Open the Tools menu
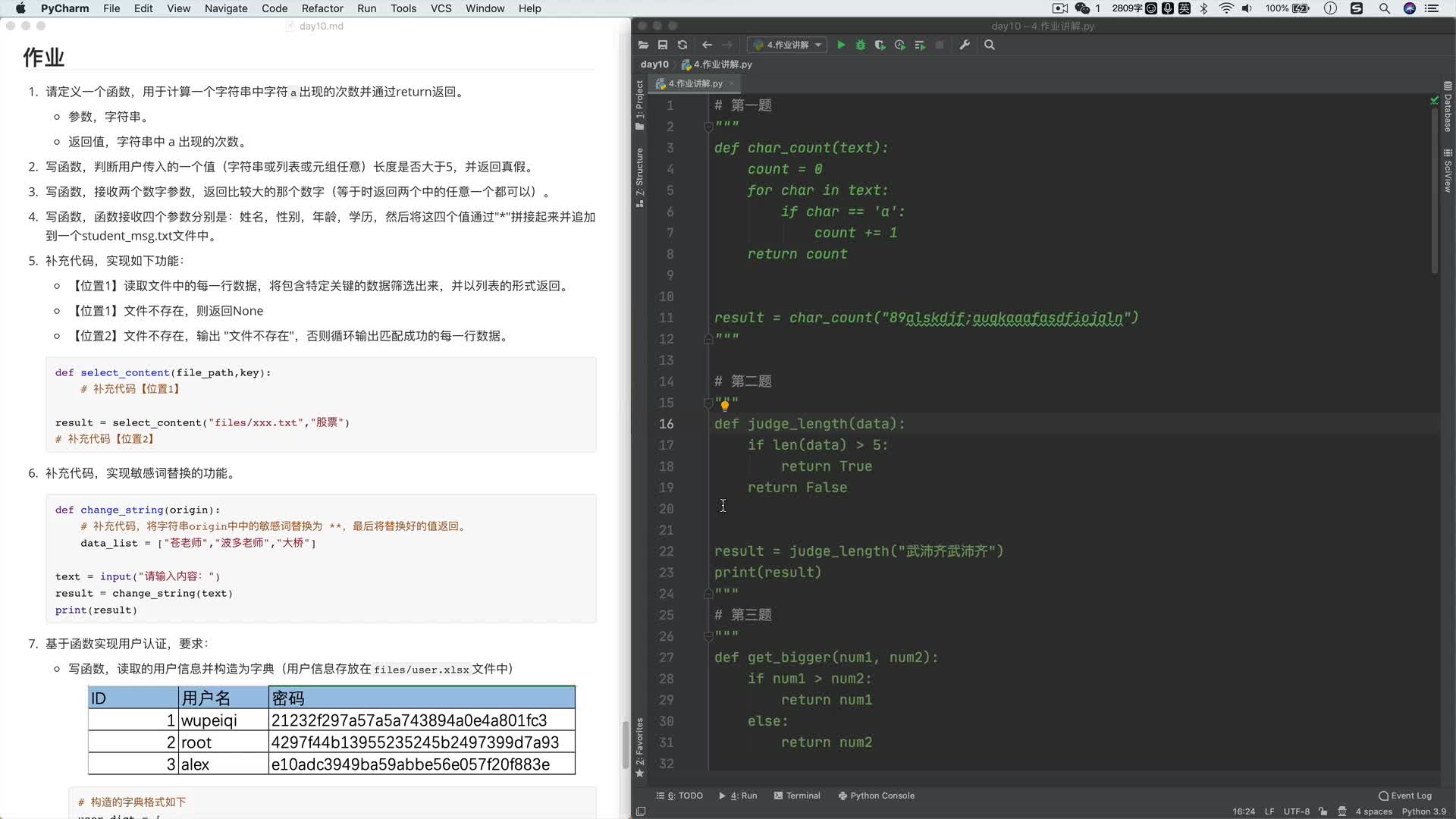The height and width of the screenshot is (819, 1456). 403,8
